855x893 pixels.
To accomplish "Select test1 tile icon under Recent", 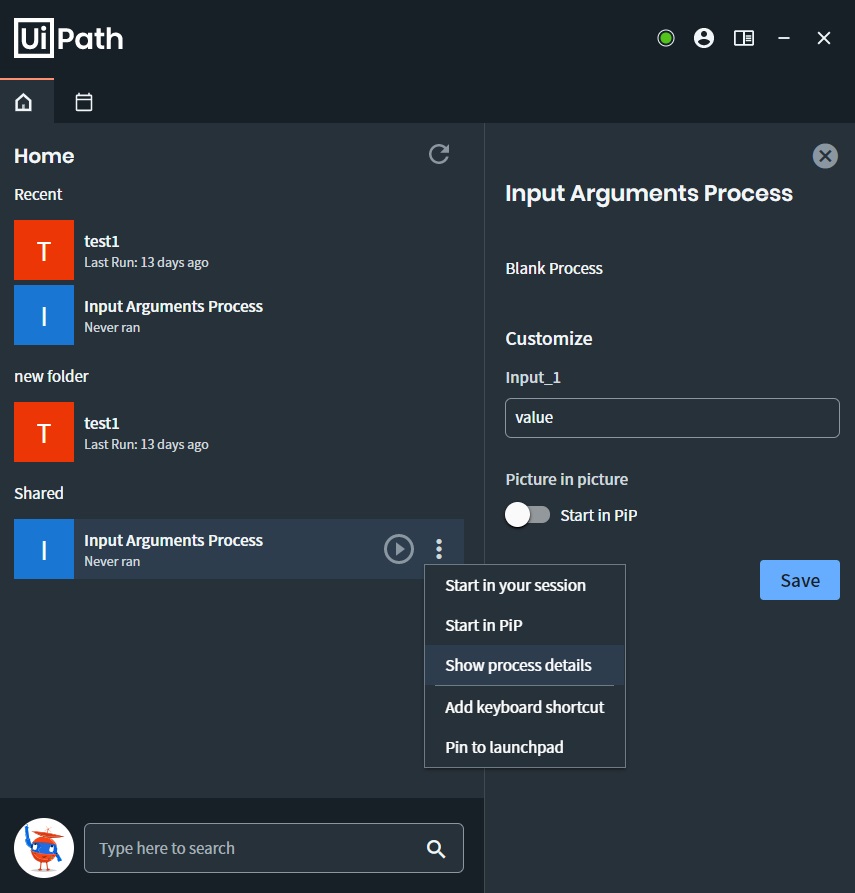I will 44,250.
